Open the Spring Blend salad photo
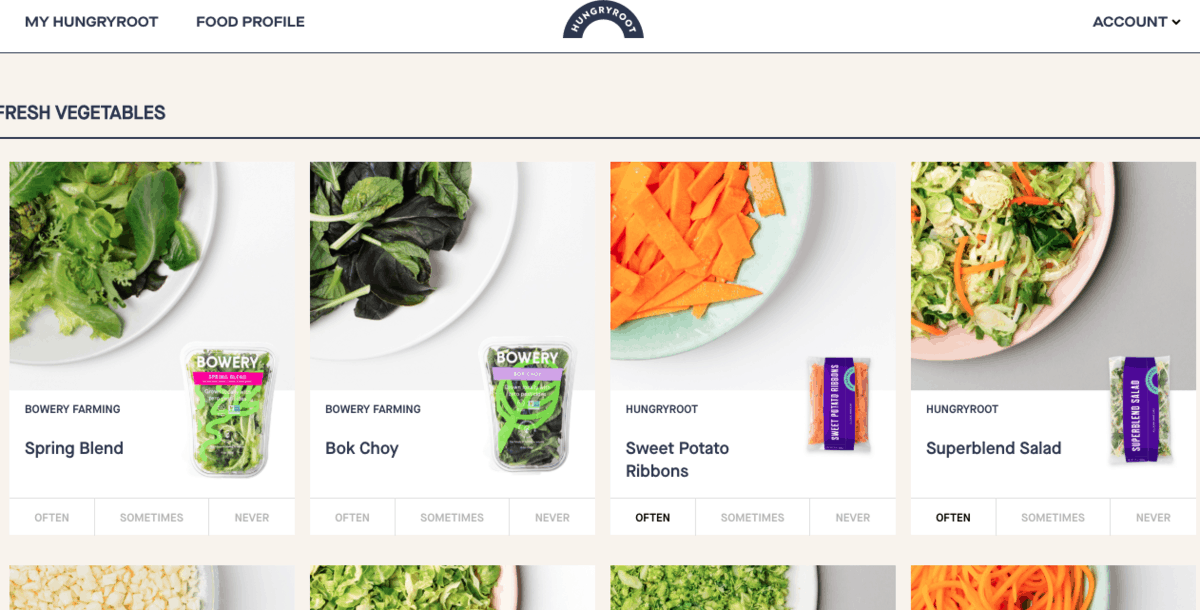Screen dimensions: 1200x610 pos(152,275)
